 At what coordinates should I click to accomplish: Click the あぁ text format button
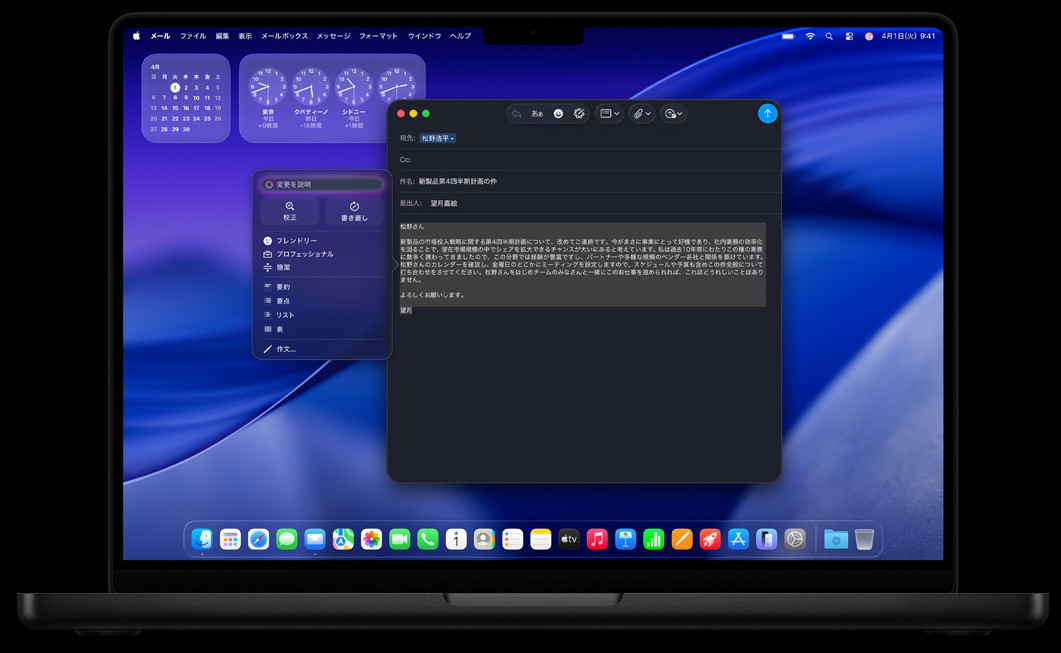coord(537,114)
